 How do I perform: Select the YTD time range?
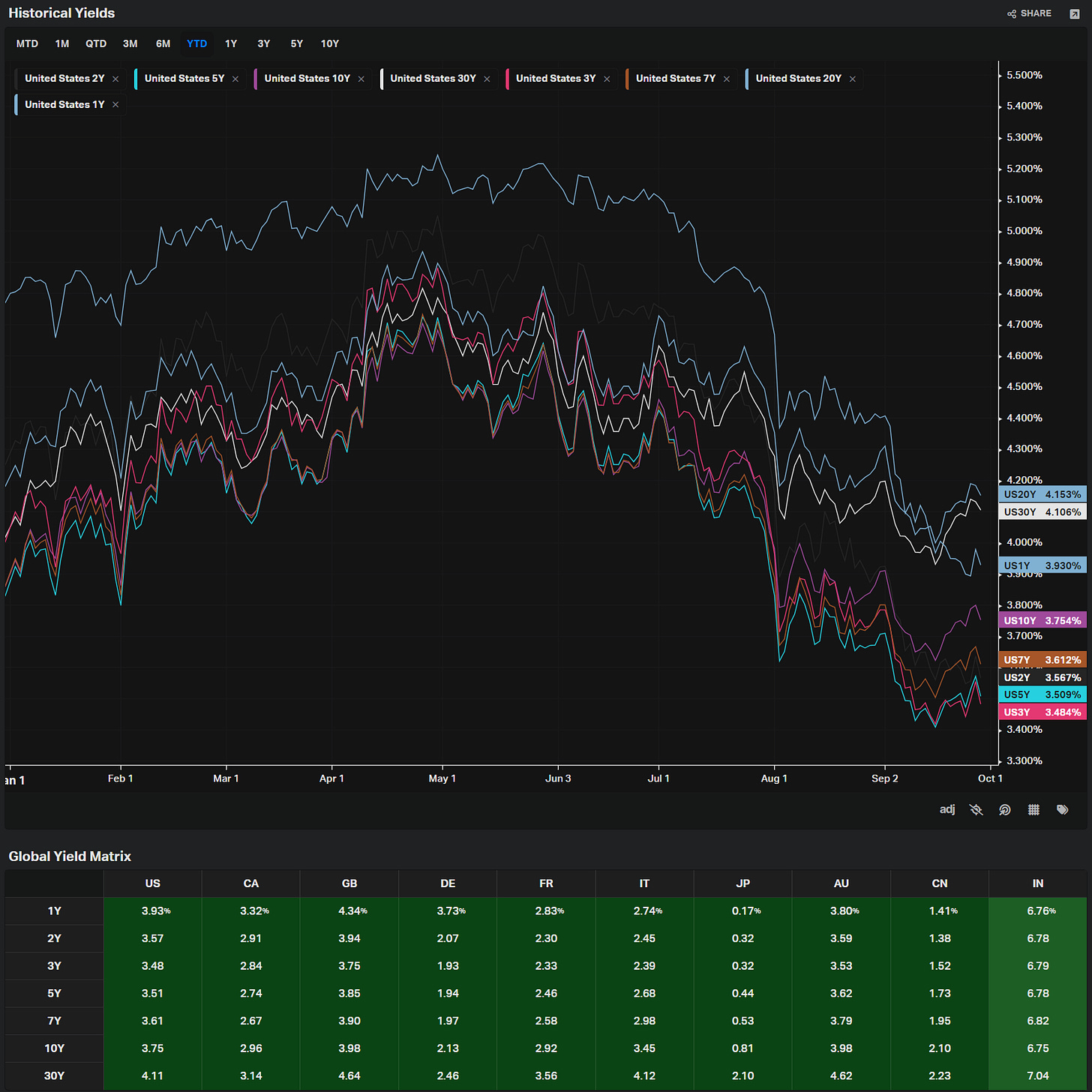coord(197,43)
